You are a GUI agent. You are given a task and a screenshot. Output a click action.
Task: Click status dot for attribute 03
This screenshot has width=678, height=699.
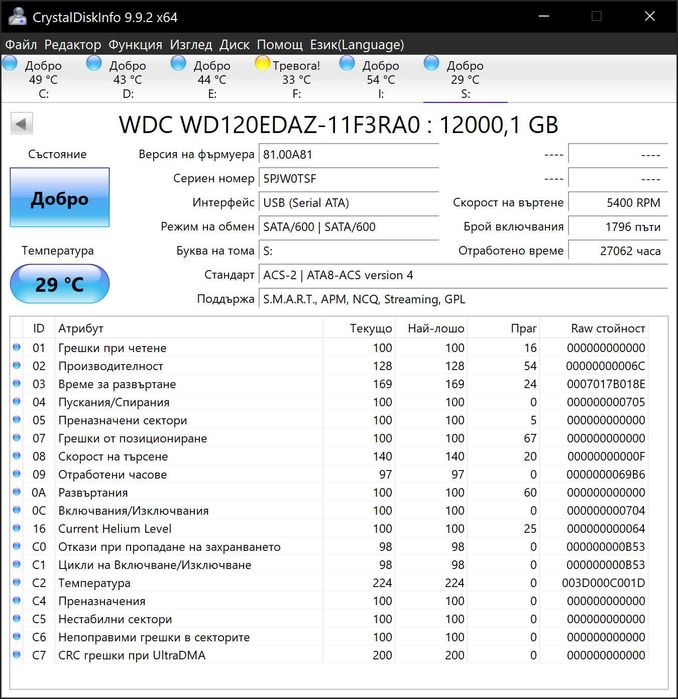coord(16,383)
